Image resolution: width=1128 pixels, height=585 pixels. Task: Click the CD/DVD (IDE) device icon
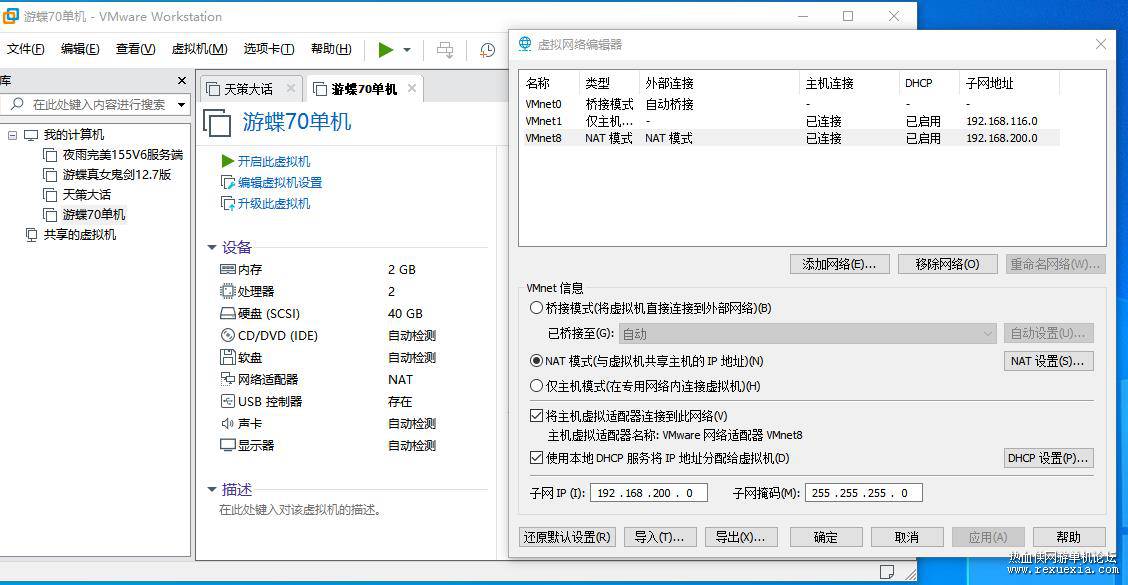[227, 335]
